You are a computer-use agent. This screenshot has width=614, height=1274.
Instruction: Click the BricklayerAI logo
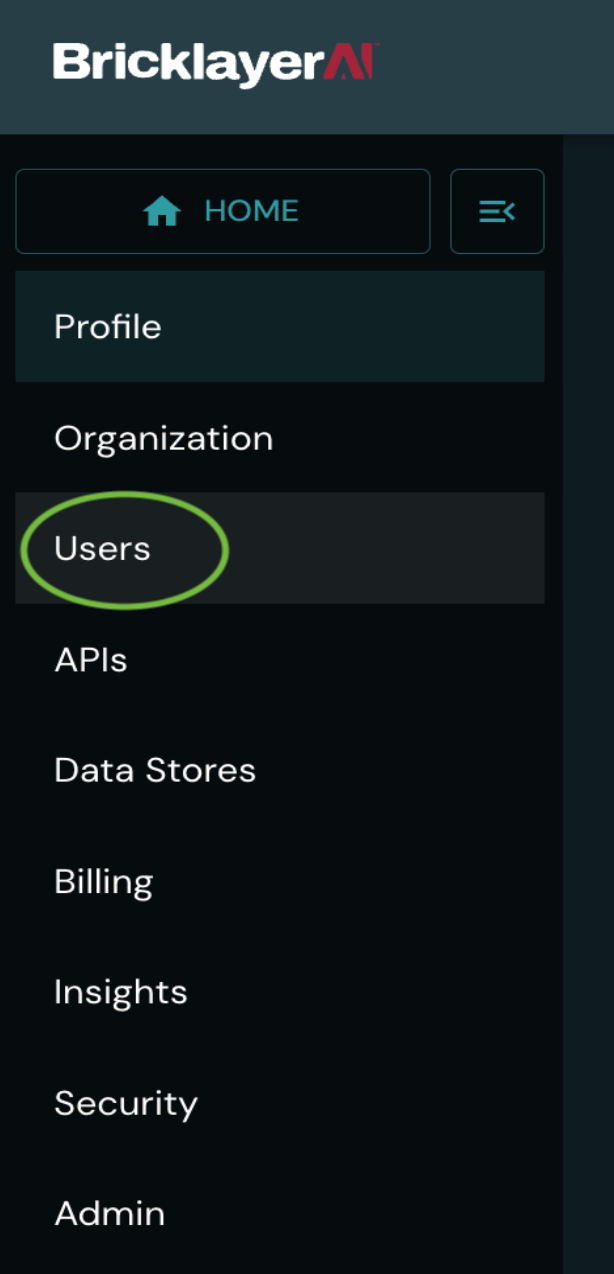tap(214, 64)
